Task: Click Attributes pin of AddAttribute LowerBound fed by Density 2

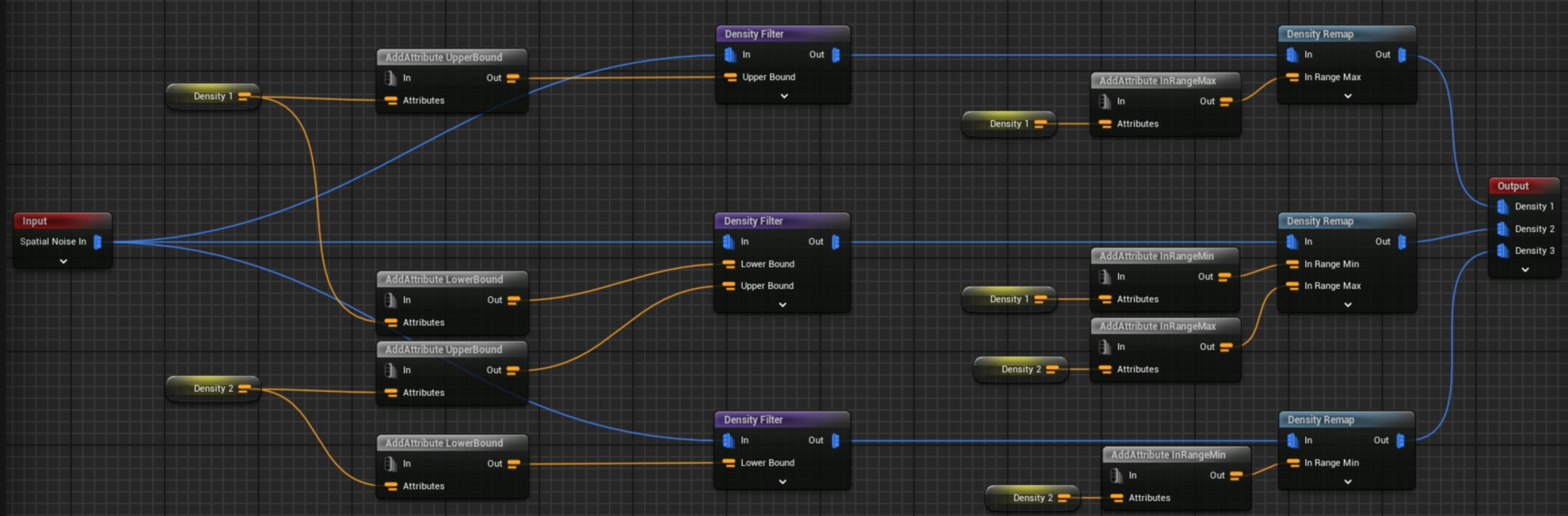Action: 391,487
